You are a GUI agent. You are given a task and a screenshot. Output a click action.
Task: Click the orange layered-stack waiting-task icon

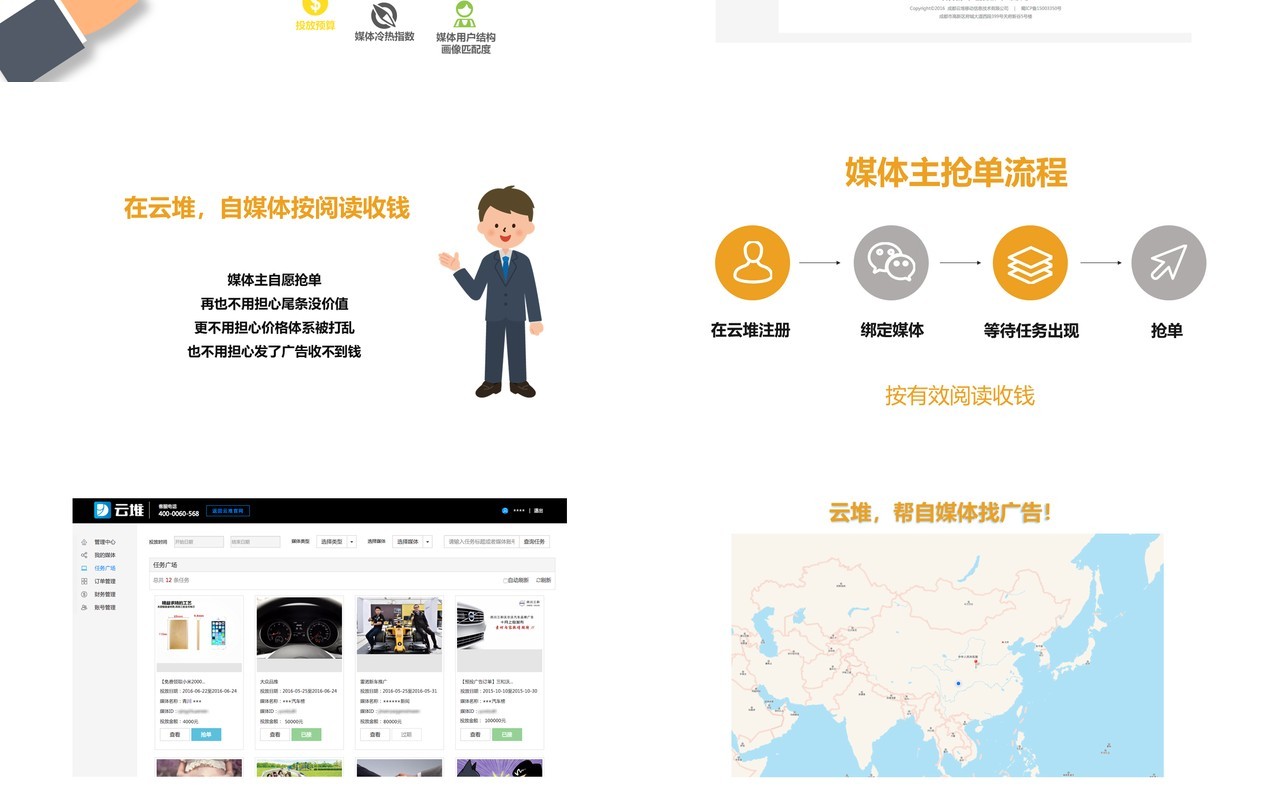[1030, 263]
